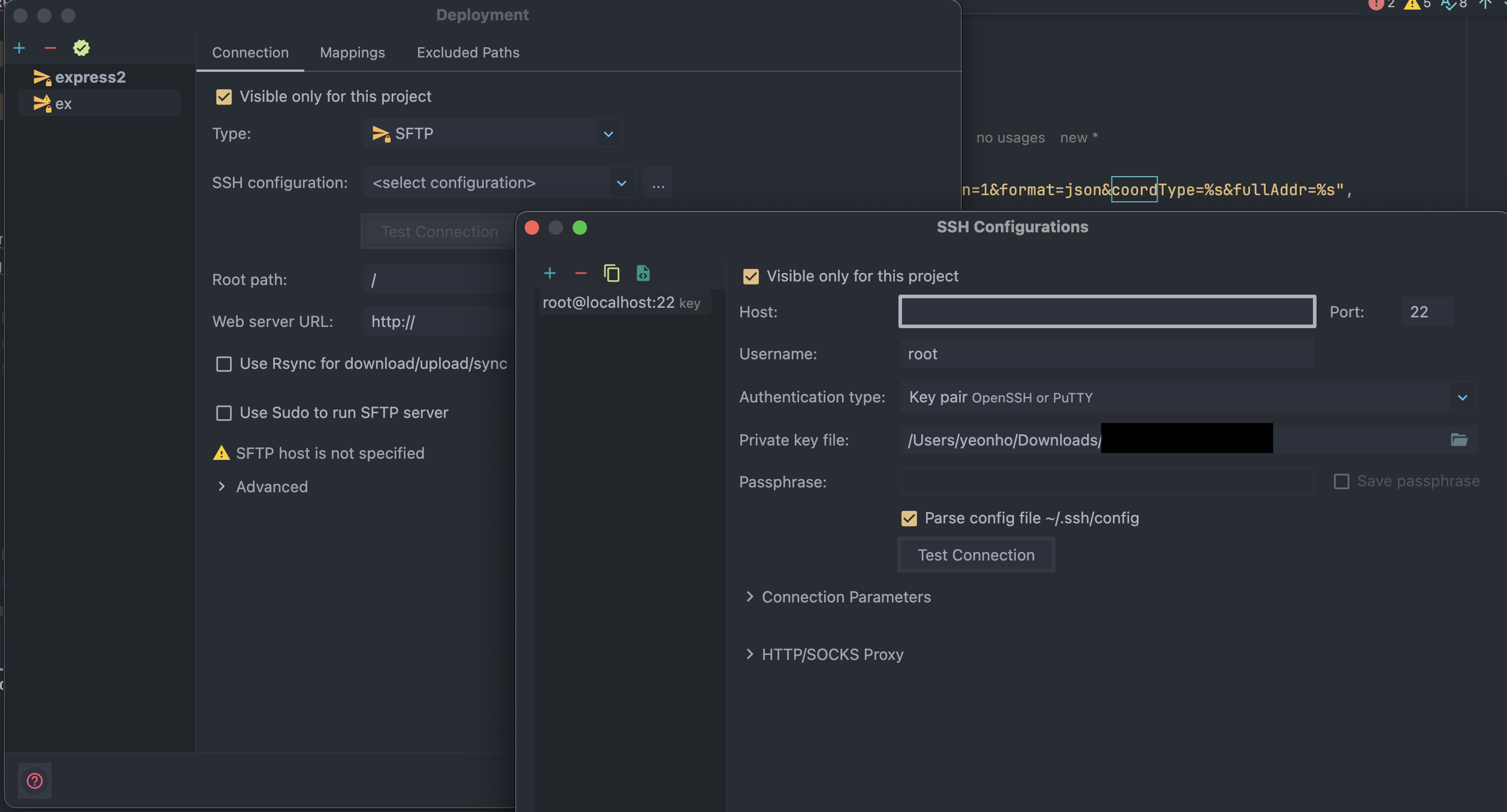Enable Use Rsync for download/upload/sync checkbox
The image size is (1507, 812).
click(224, 364)
